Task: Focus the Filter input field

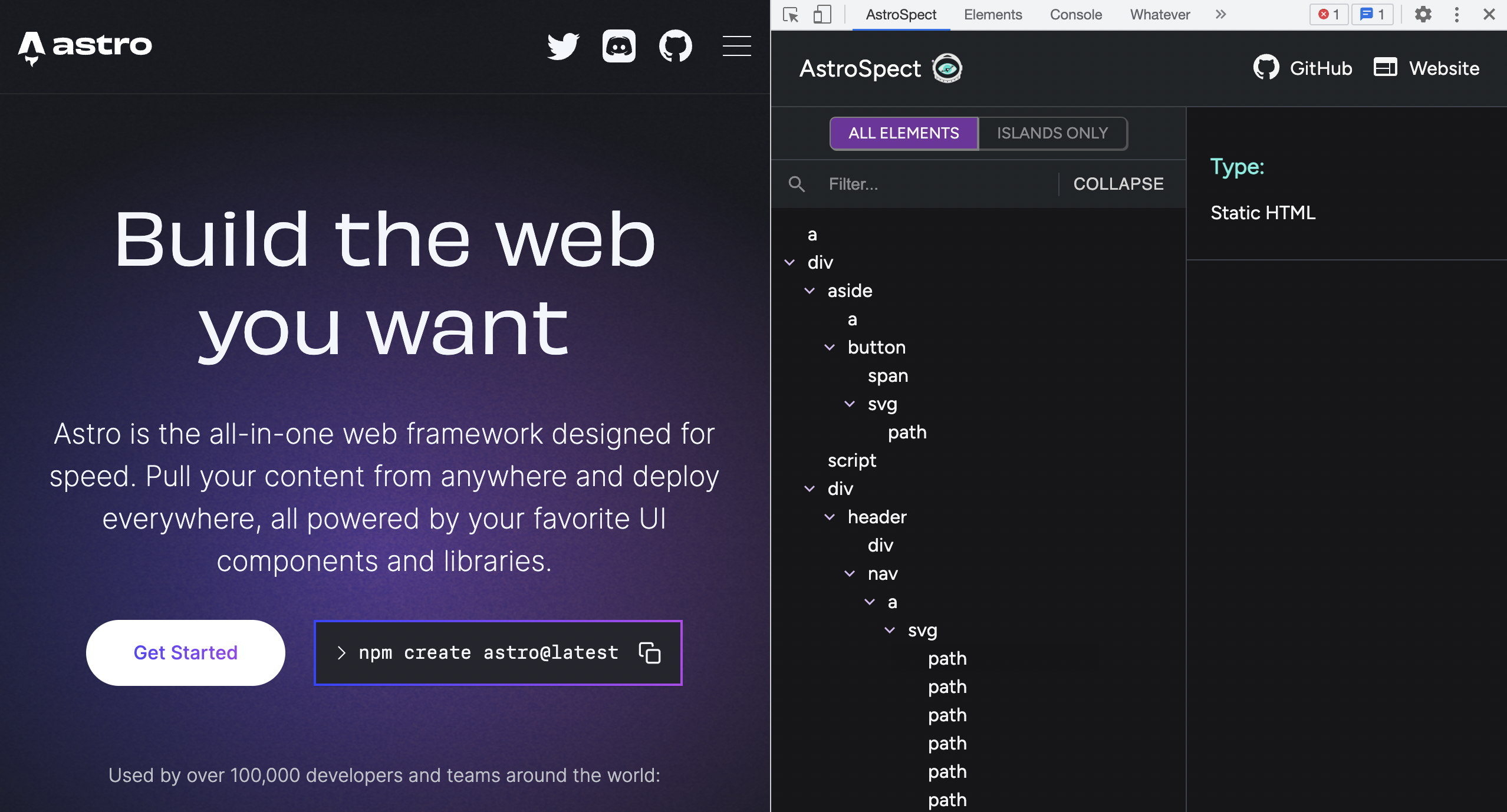Action: click(937, 184)
